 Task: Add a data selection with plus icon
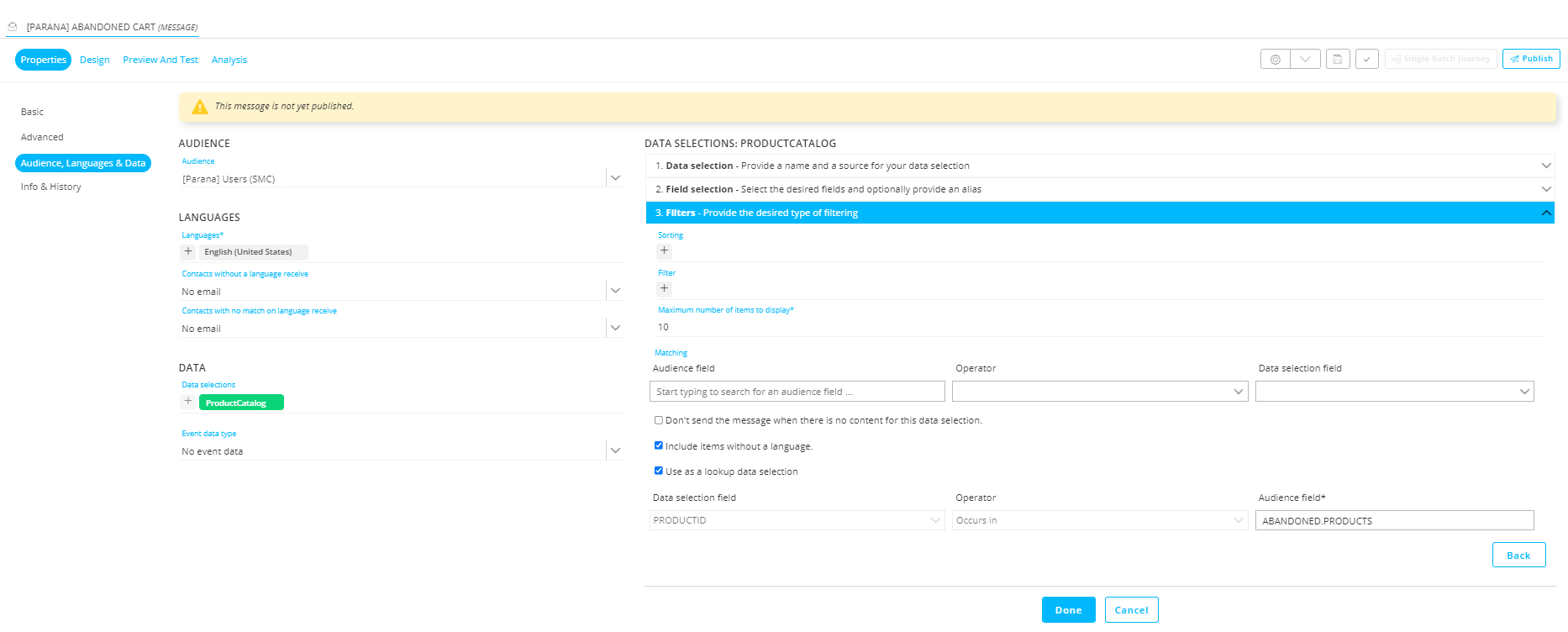188,402
